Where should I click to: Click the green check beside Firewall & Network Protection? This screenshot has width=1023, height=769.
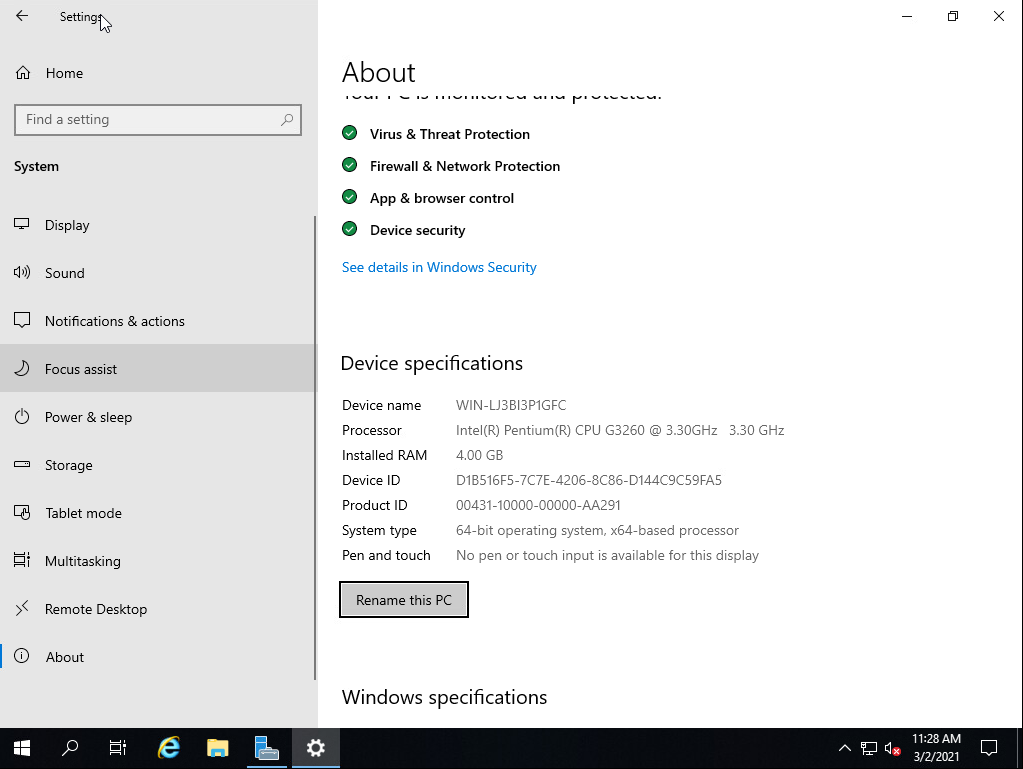point(350,165)
